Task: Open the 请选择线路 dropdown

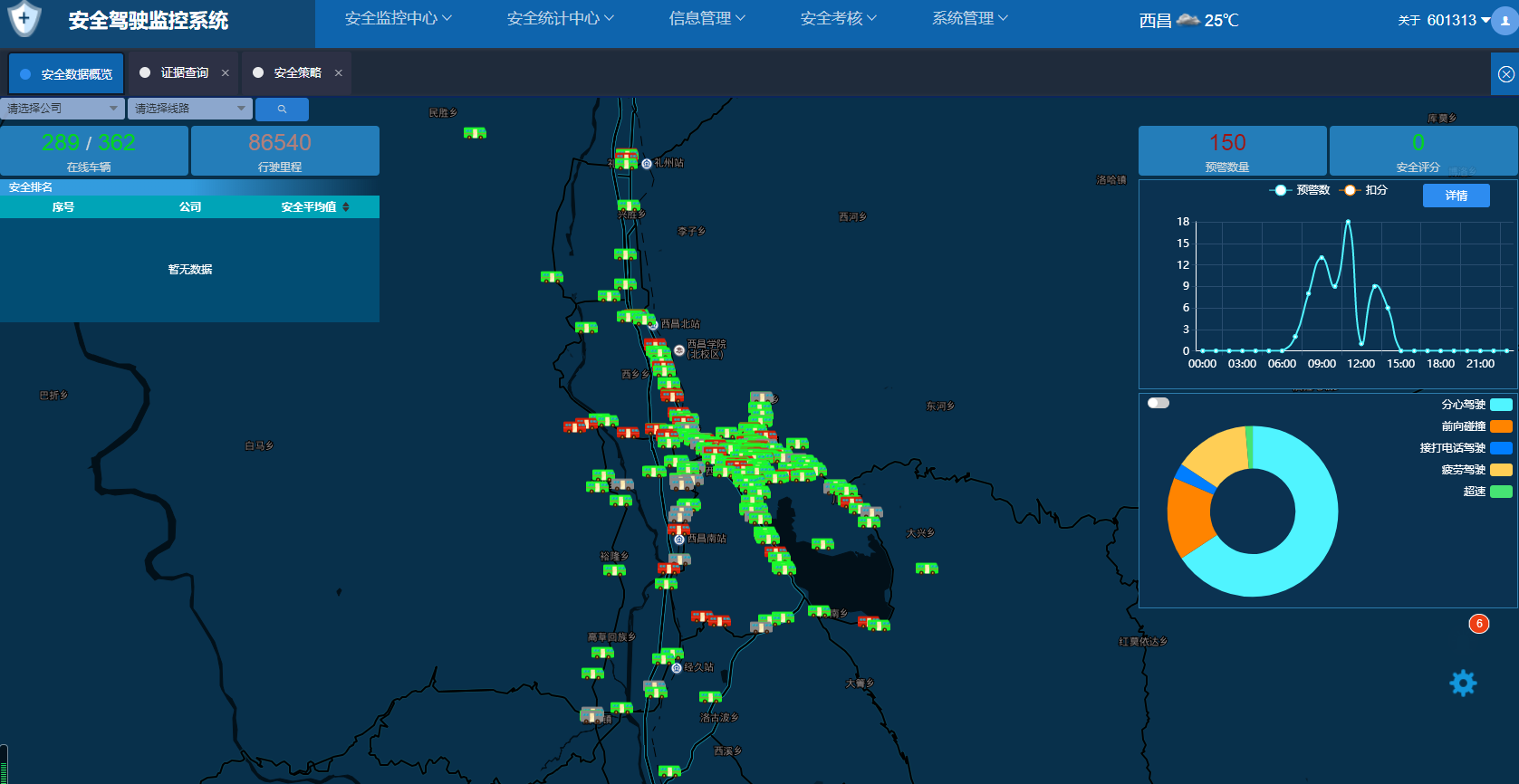Action: click(190, 109)
